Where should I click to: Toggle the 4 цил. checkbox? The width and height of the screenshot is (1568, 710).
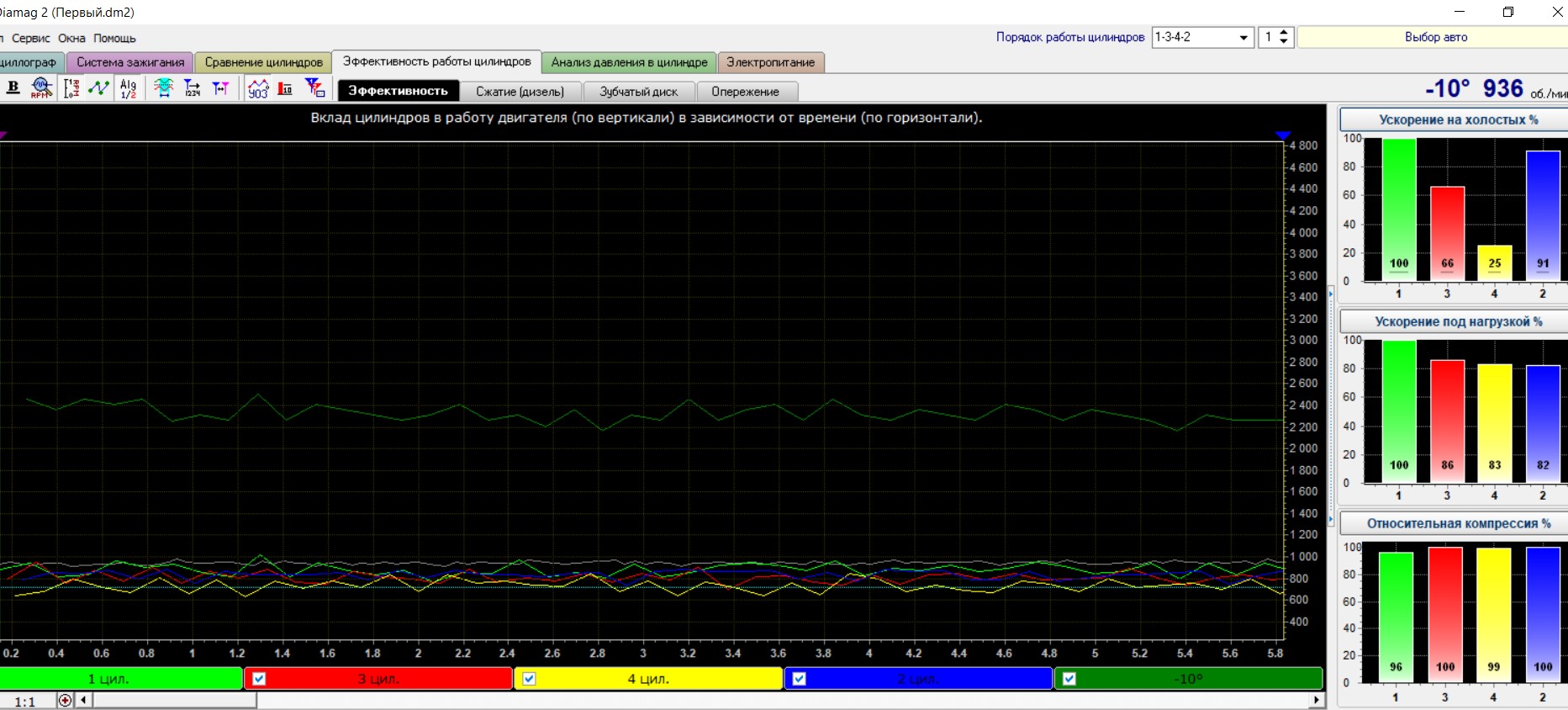pyautogui.click(x=529, y=679)
